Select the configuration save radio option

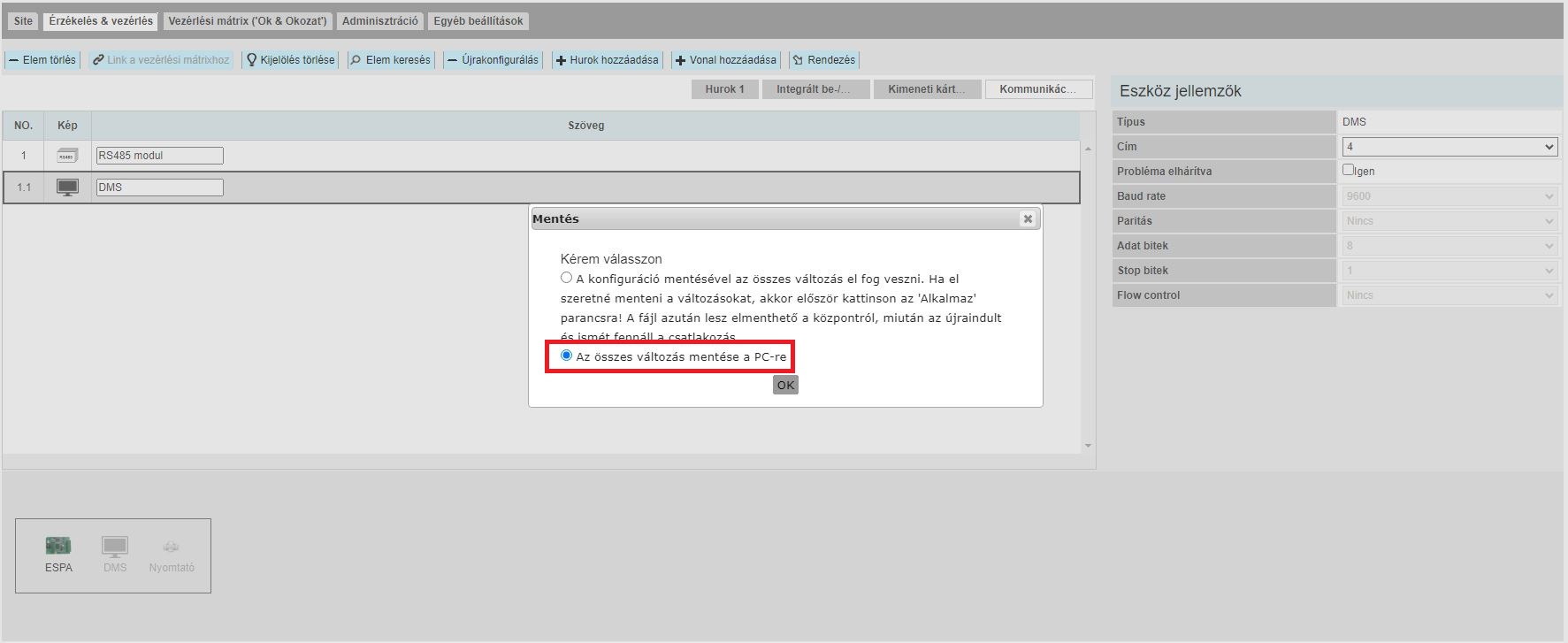tap(567, 278)
